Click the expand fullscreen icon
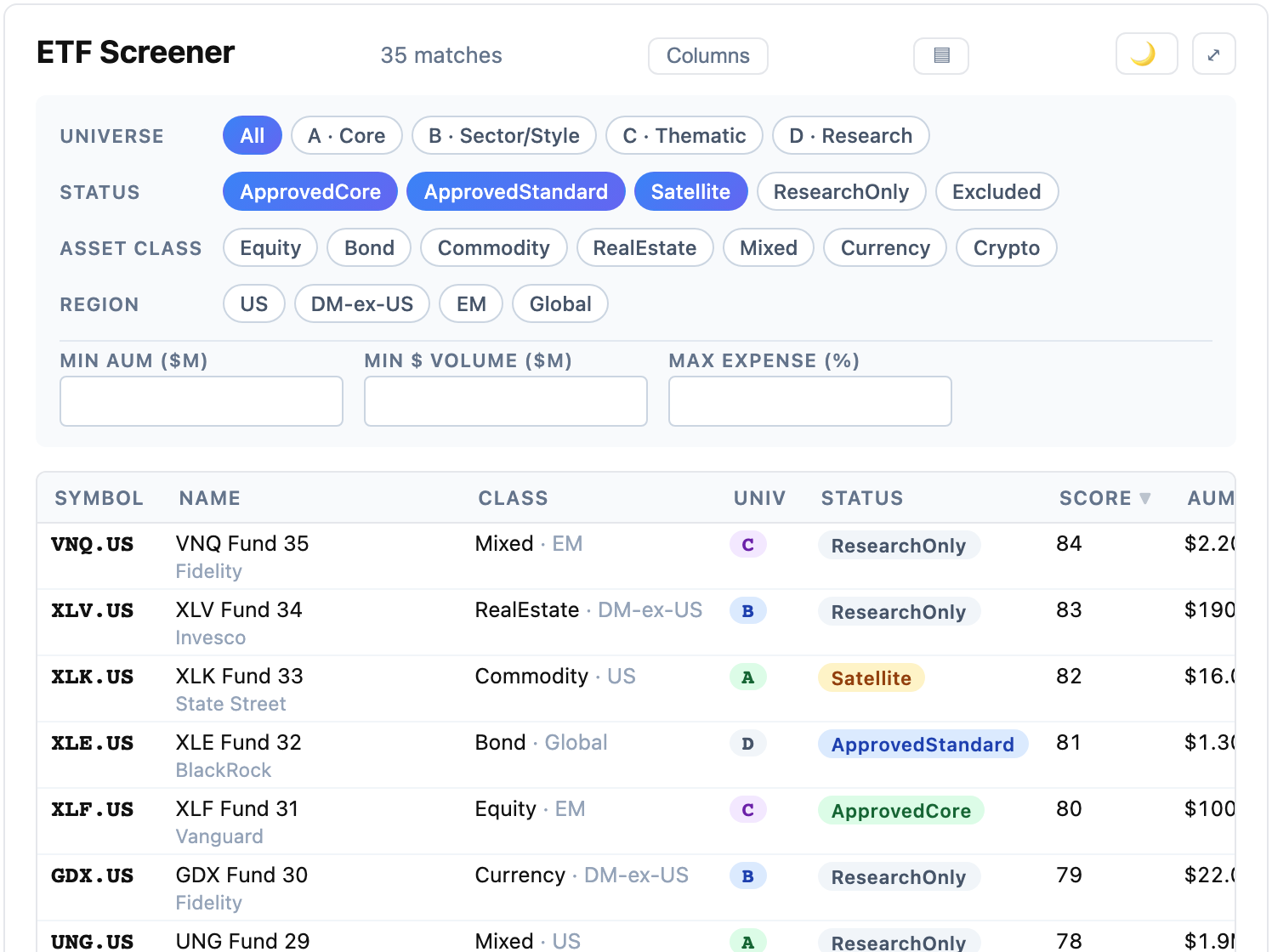The height and width of the screenshot is (952, 1272). (1213, 54)
